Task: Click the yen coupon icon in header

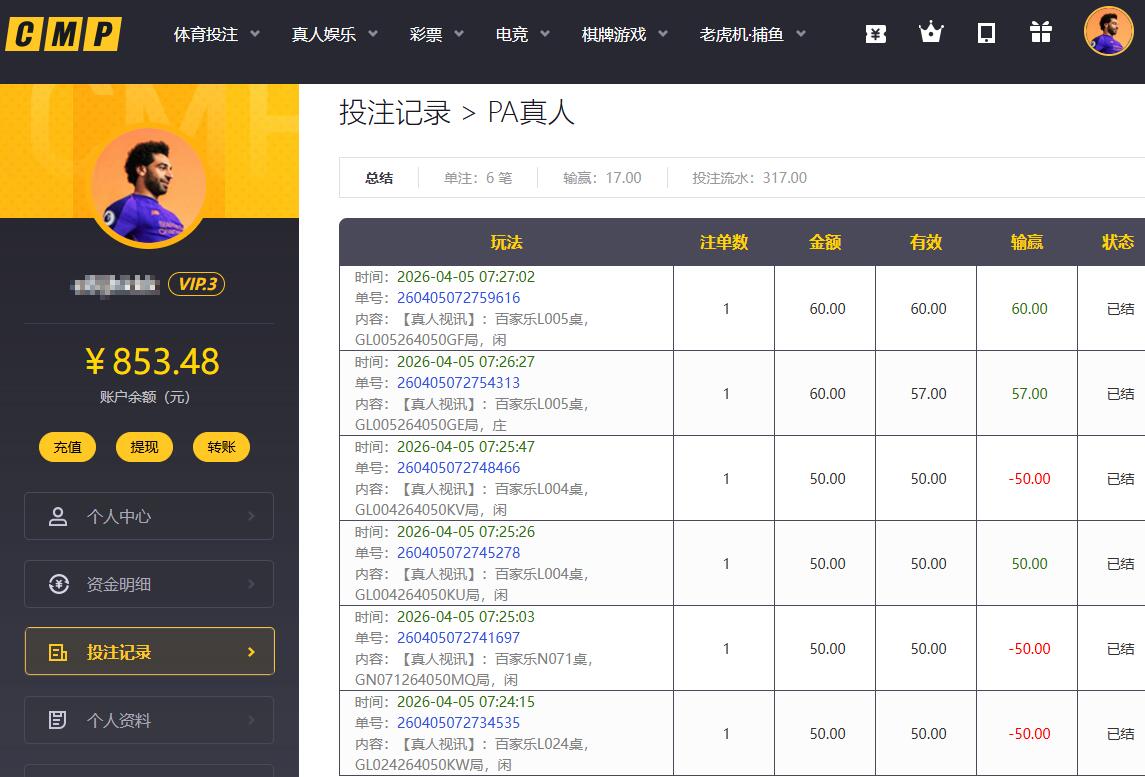Action: pos(875,34)
